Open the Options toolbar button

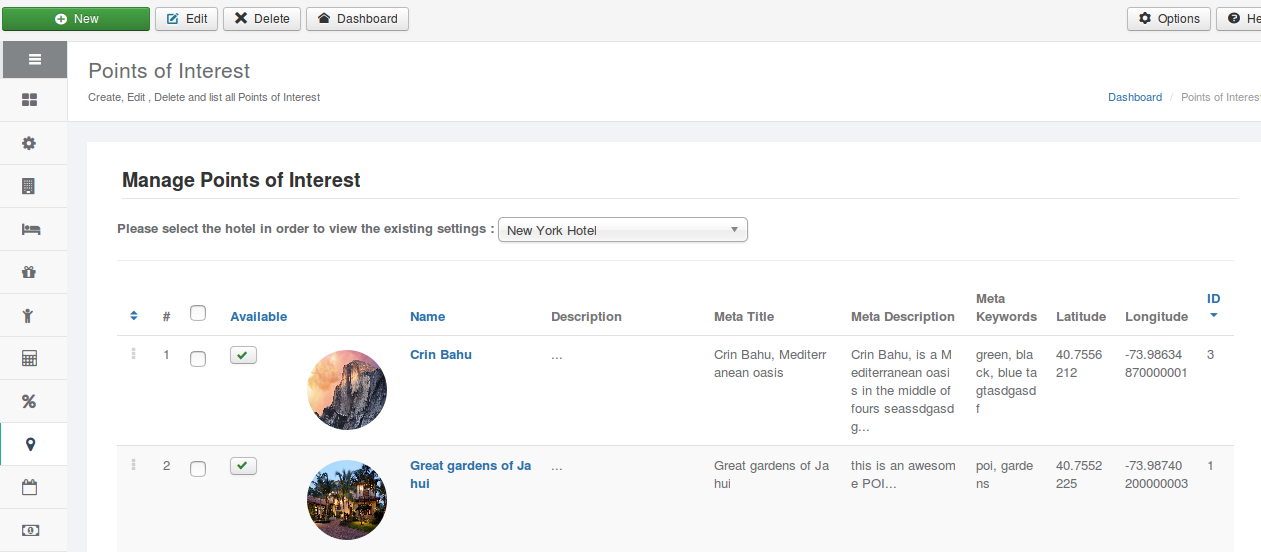(x=1169, y=19)
